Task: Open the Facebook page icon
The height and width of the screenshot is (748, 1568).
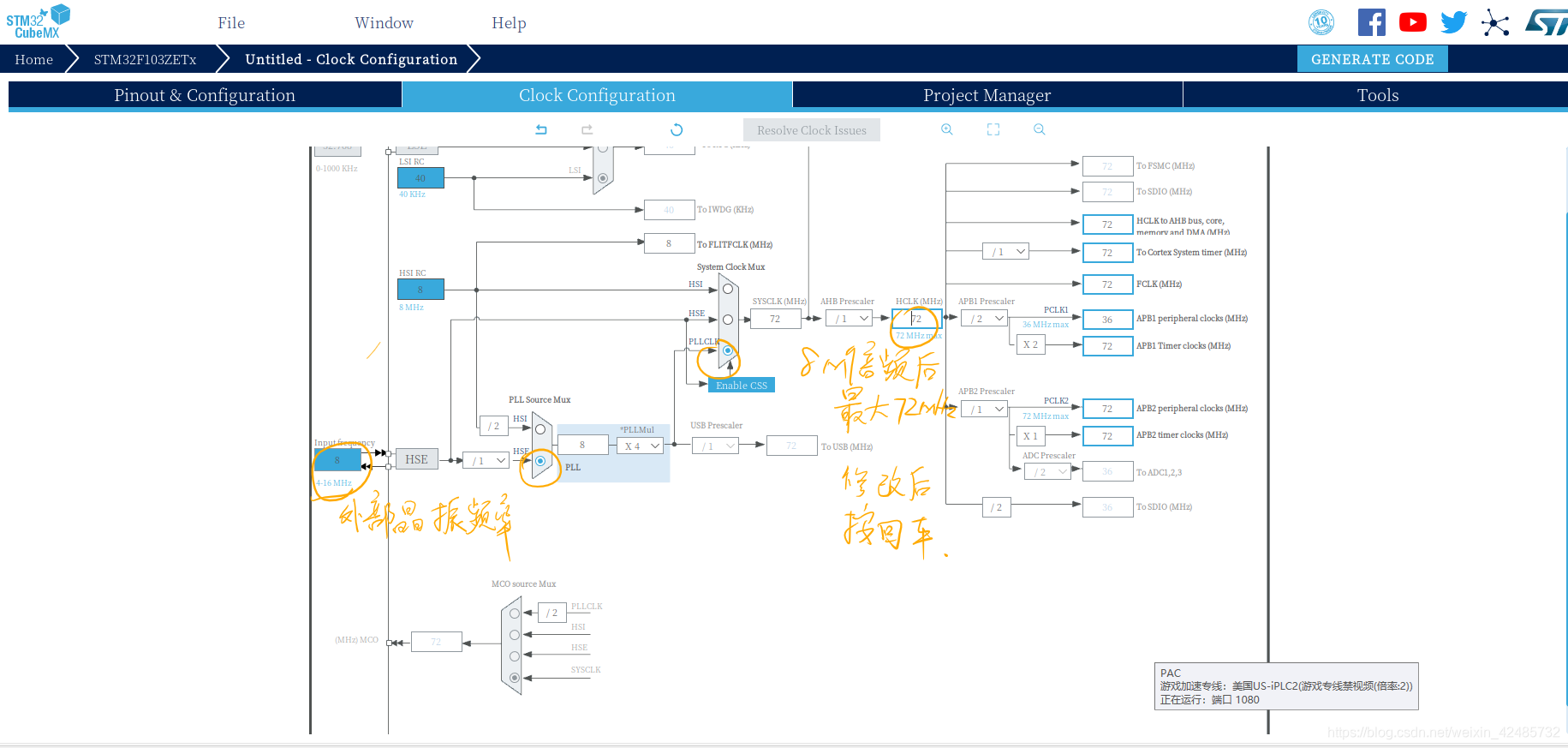Action: pos(1371,22)
